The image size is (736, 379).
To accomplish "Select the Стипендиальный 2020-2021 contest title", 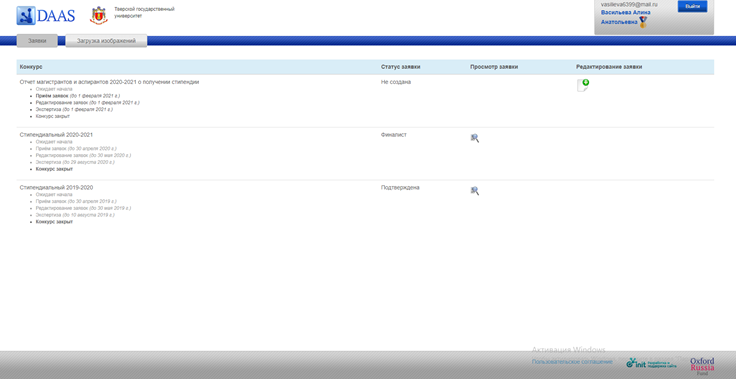I will (56, 135).
